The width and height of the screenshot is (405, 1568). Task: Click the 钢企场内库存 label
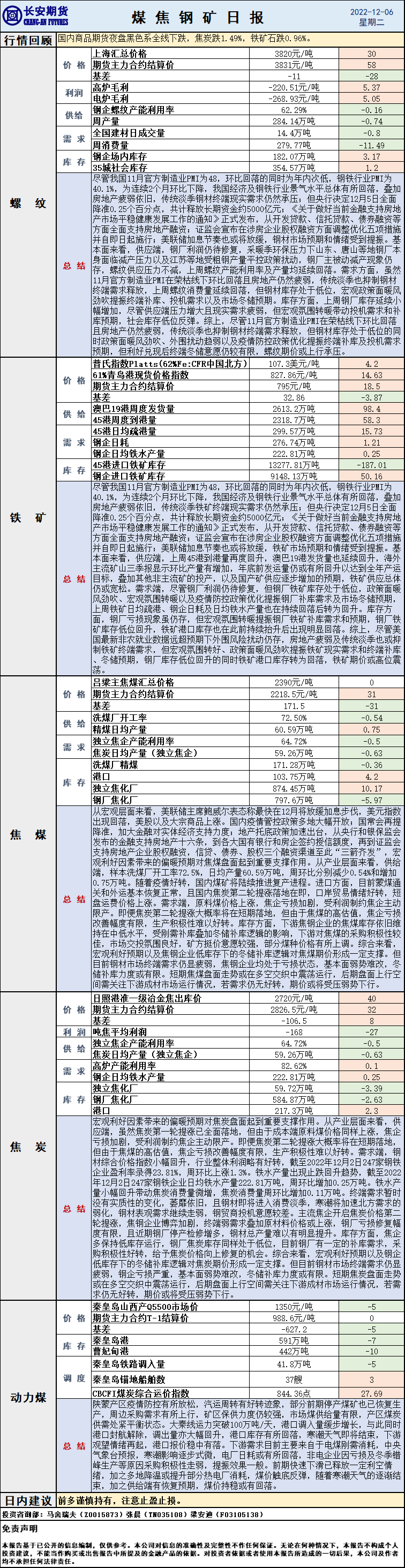pos(119,156)
